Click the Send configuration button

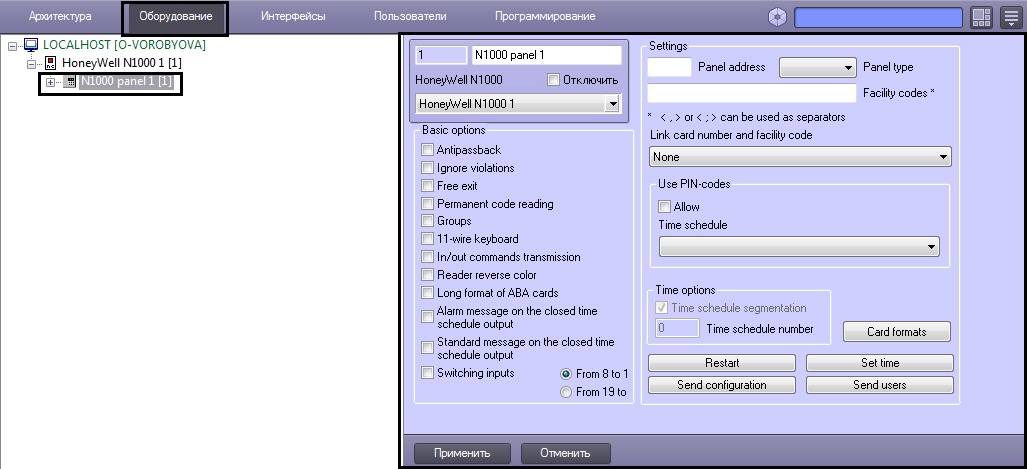[722, 385]
